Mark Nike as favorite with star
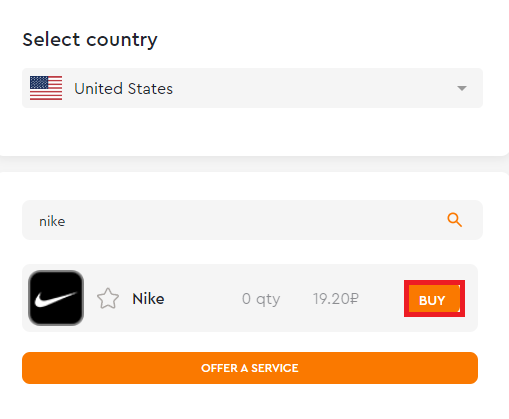This screenshot has width=509, height=419. pos(108,298)
